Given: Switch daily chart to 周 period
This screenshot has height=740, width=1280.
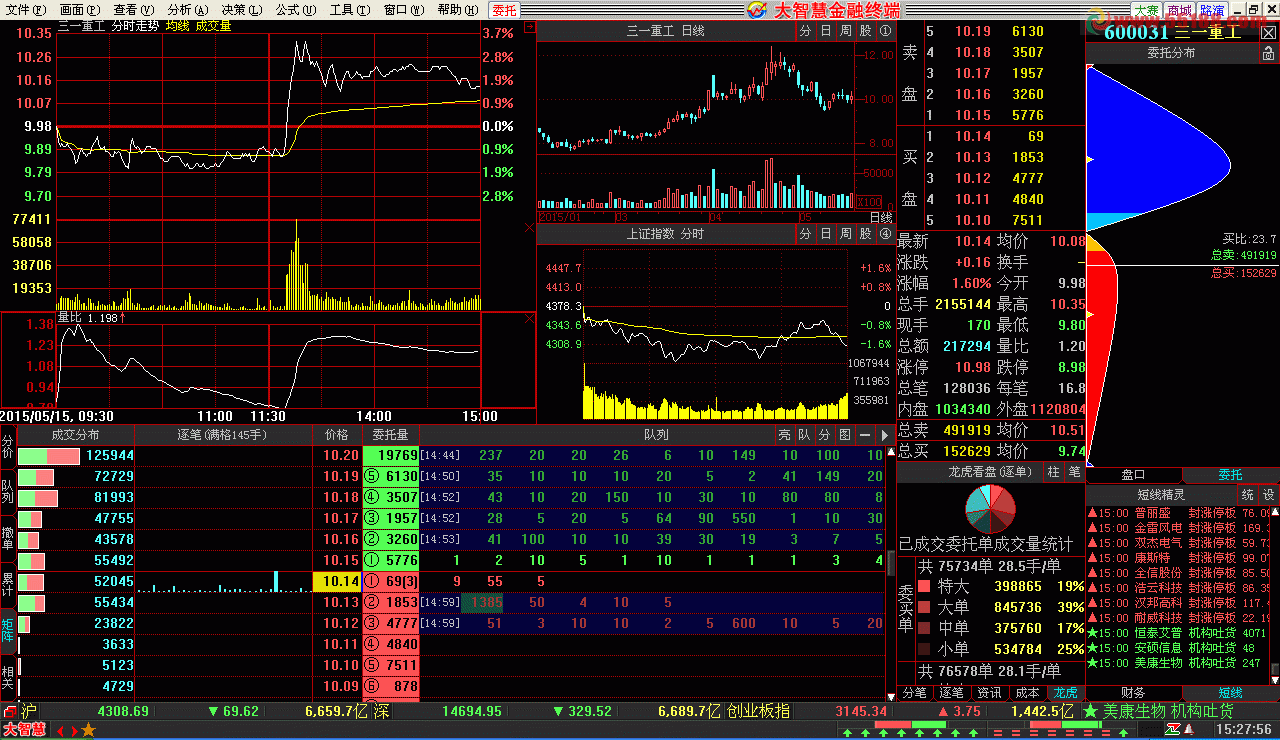Looking at the screenshot, I should tap(846, 31).
